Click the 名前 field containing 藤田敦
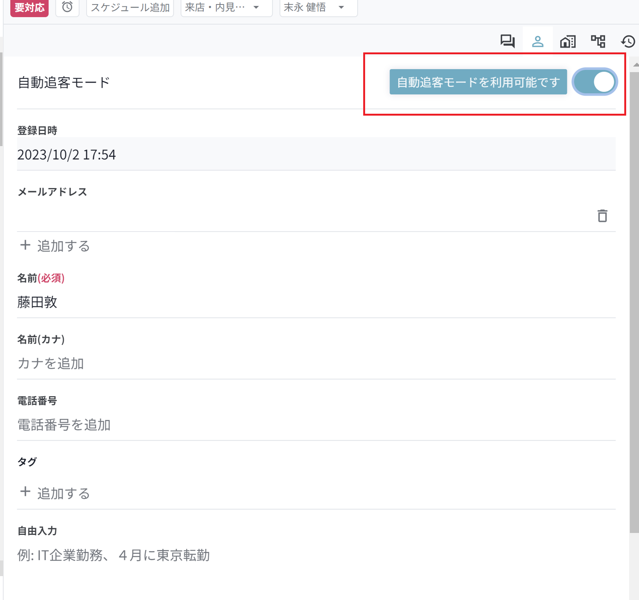Image resolution: width=640 pixels, height=600 pixels. [x=316, y=302]
